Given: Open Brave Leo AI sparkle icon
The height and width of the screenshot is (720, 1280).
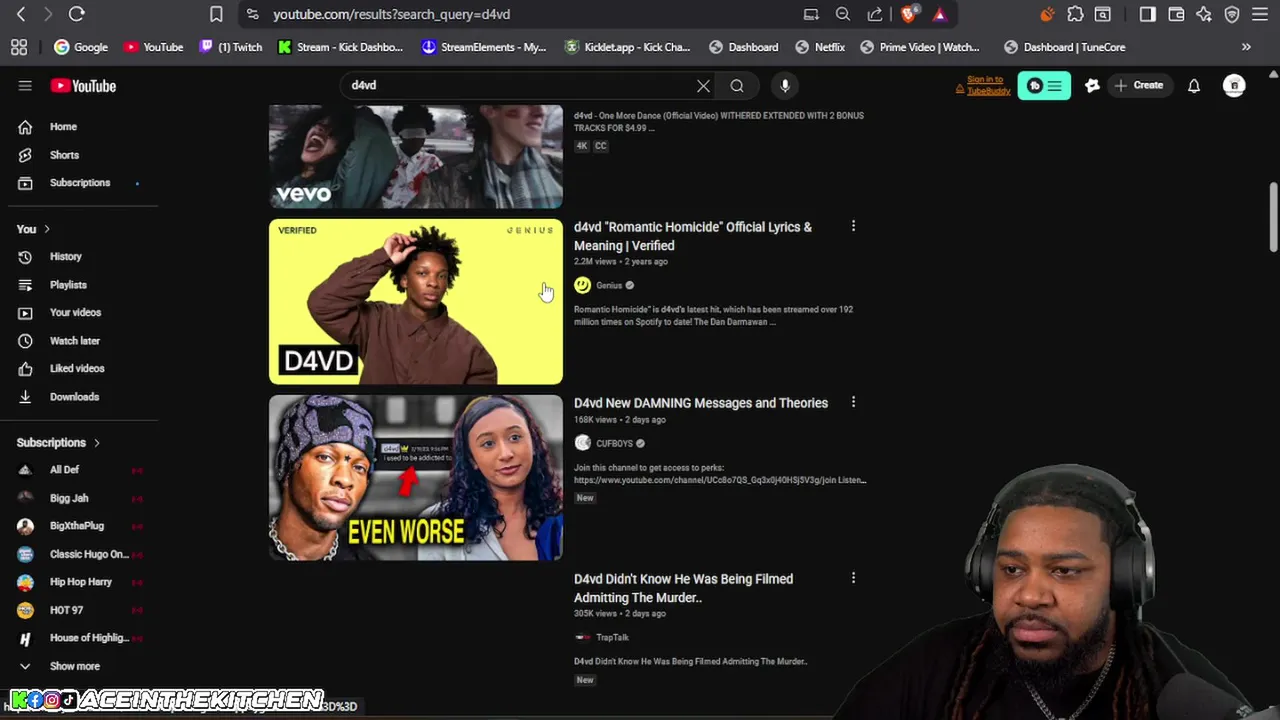Looking at the screenshot, I should click(1204, 14).
